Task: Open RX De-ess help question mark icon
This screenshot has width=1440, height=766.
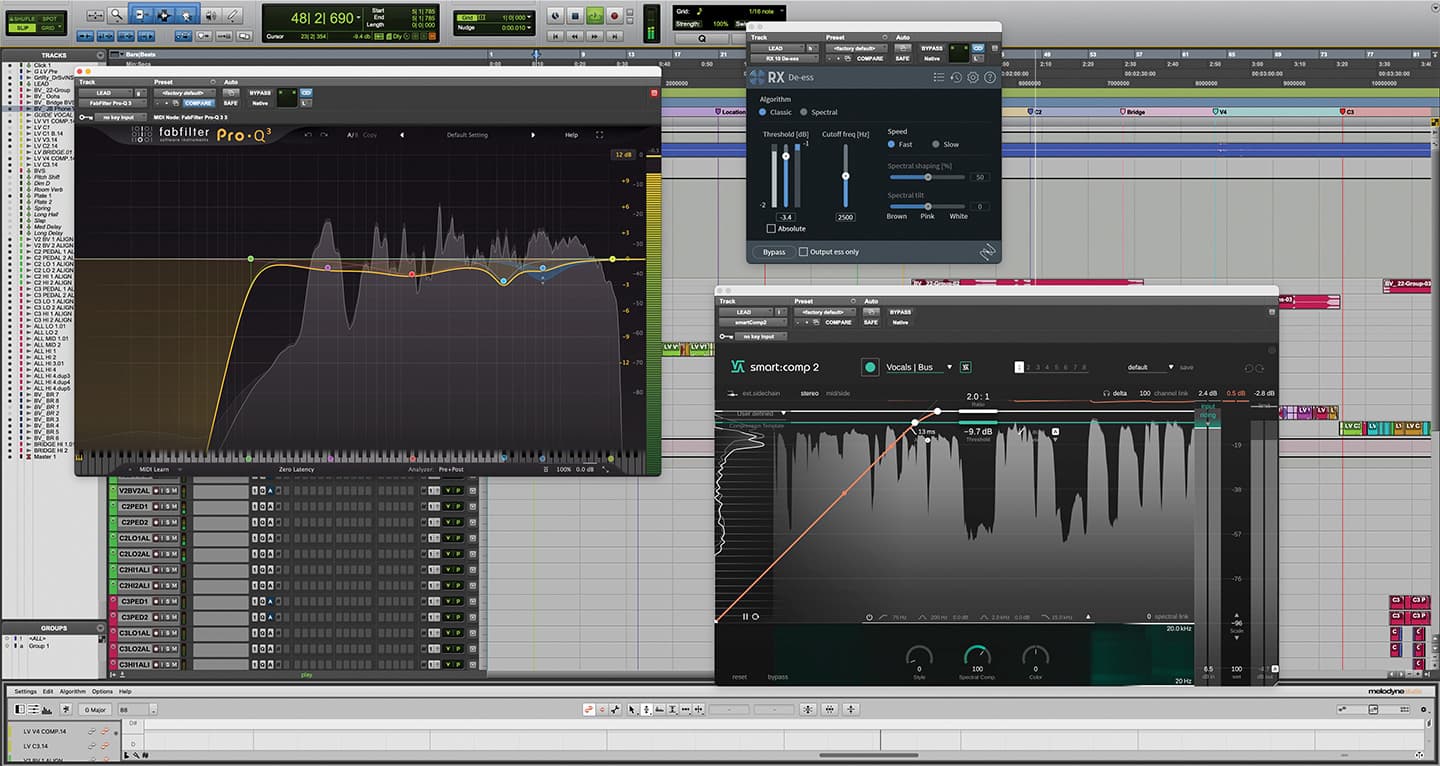Action: coord(990,77)
